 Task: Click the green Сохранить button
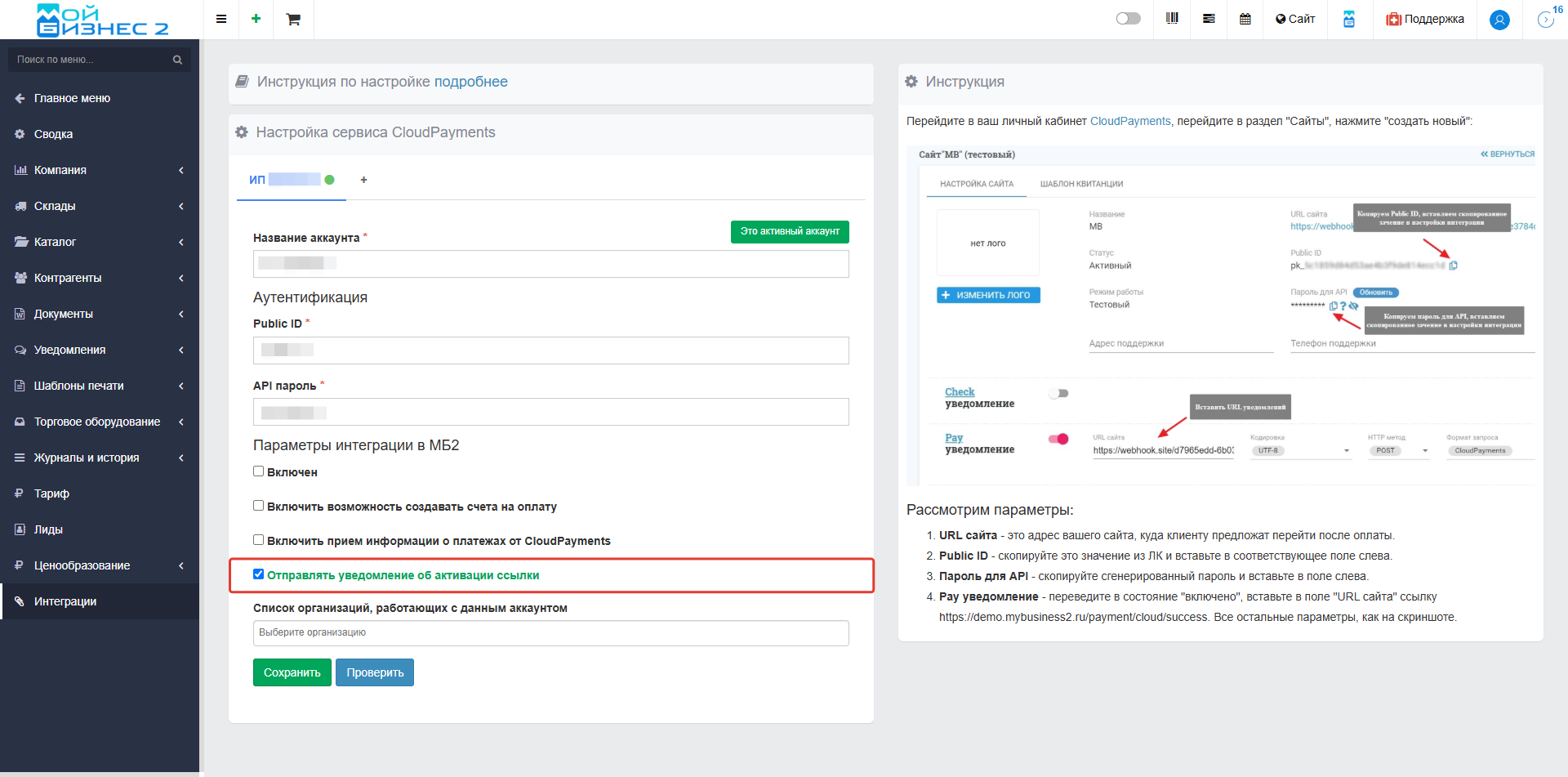292,672
